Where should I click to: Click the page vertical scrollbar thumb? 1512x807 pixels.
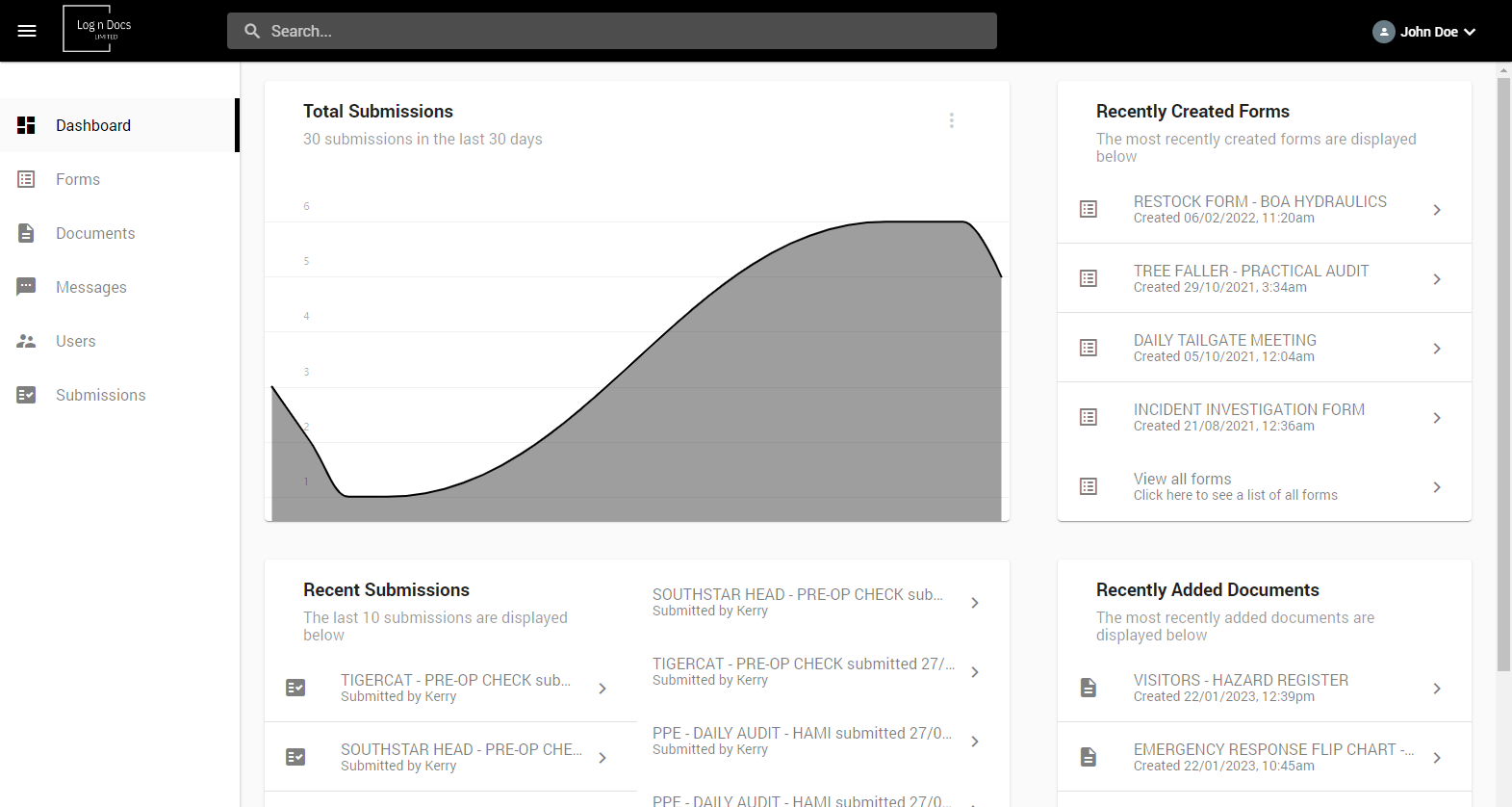point(1503,374)
